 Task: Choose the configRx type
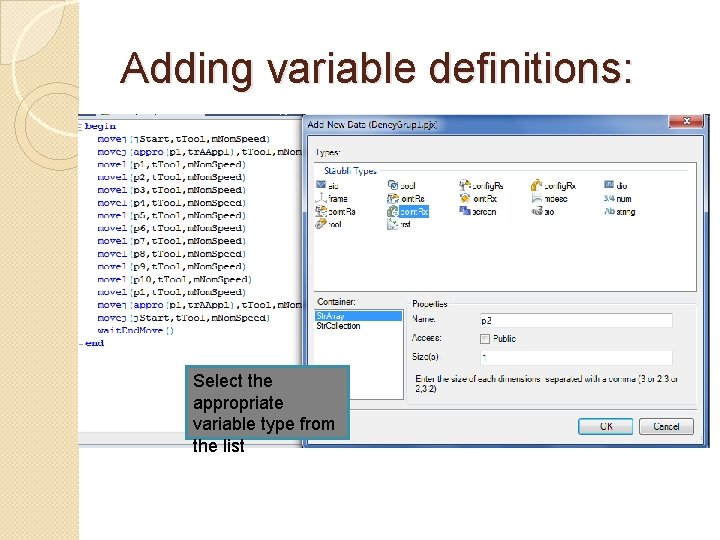(553, 186)
